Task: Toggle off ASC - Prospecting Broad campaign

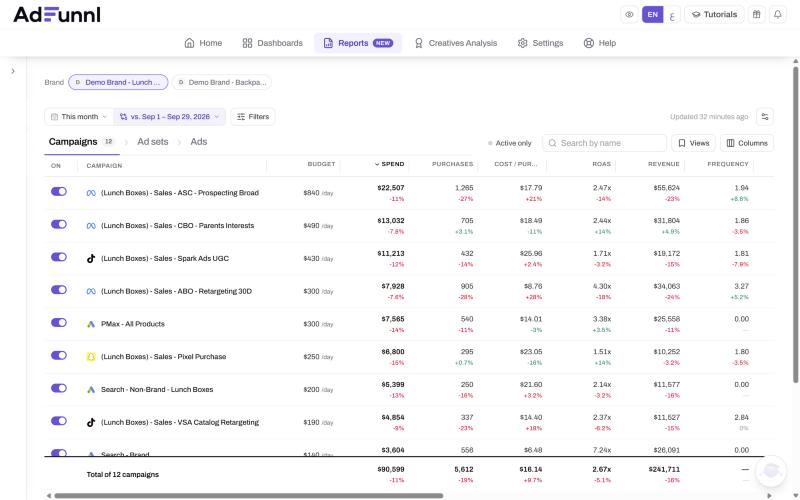Action: pyautogui.click(x=59, y=191)
